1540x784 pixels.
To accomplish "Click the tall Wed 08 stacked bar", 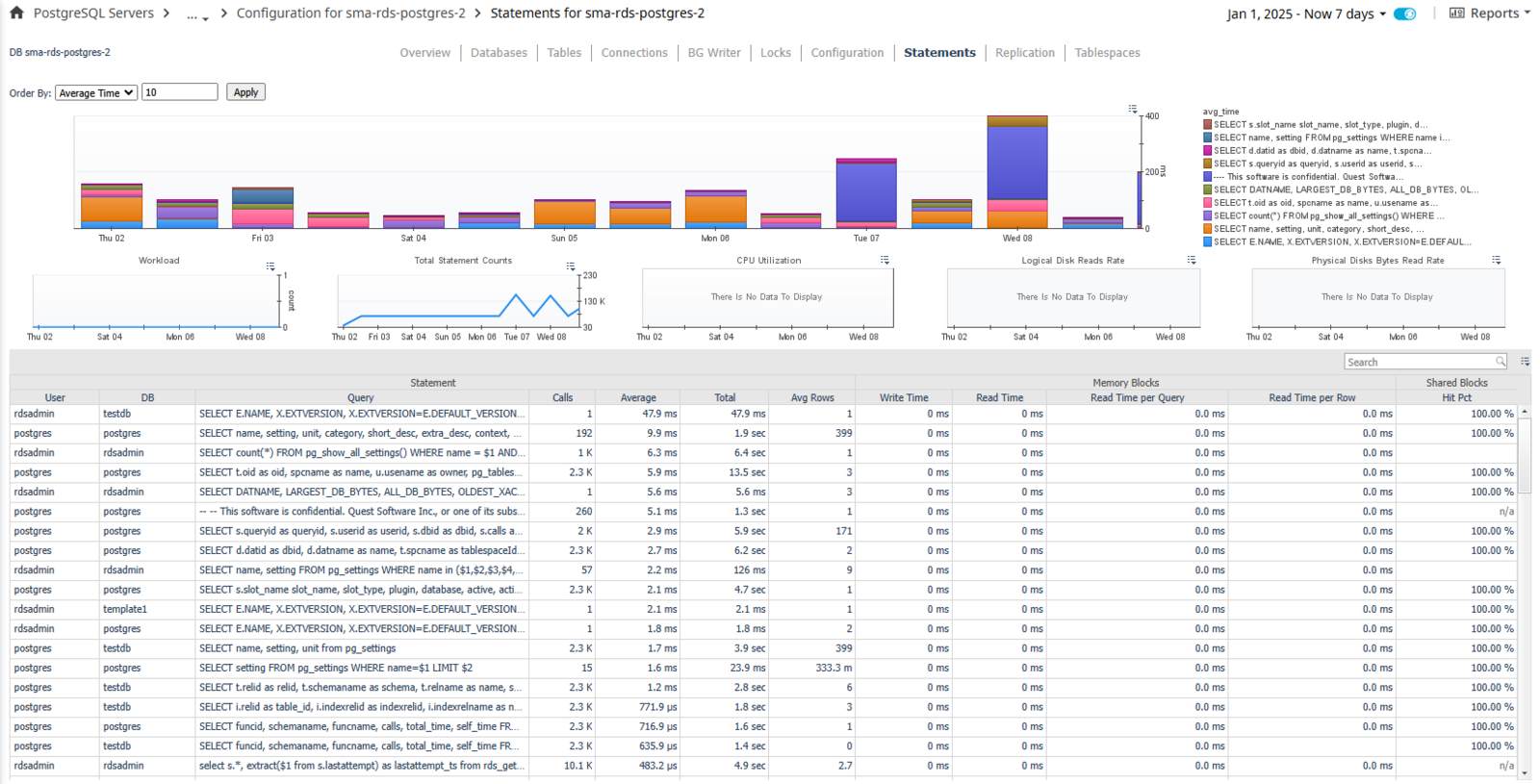I will point(1017,172).
